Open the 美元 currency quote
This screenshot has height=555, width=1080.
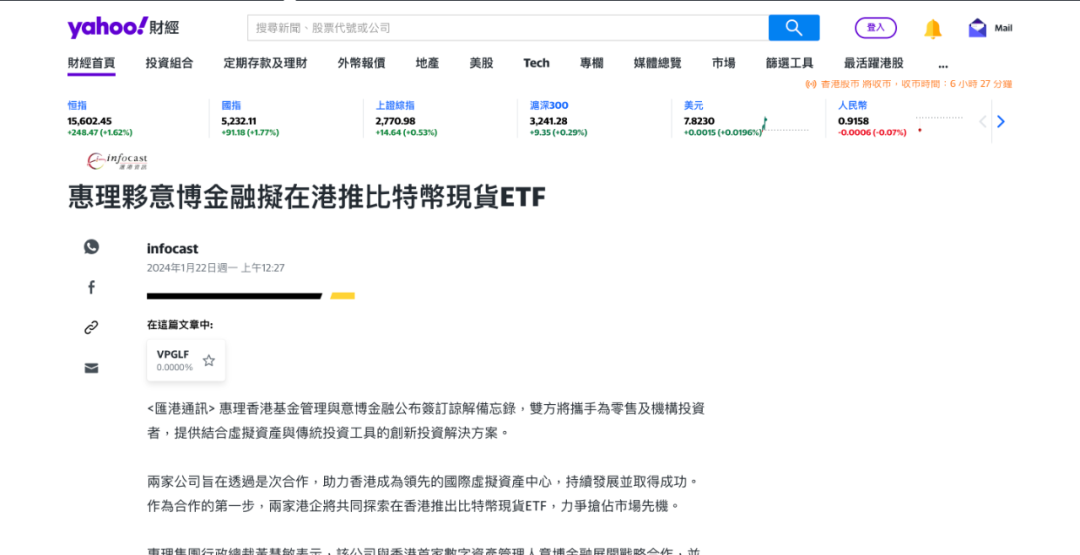click(x=694, y=105)
